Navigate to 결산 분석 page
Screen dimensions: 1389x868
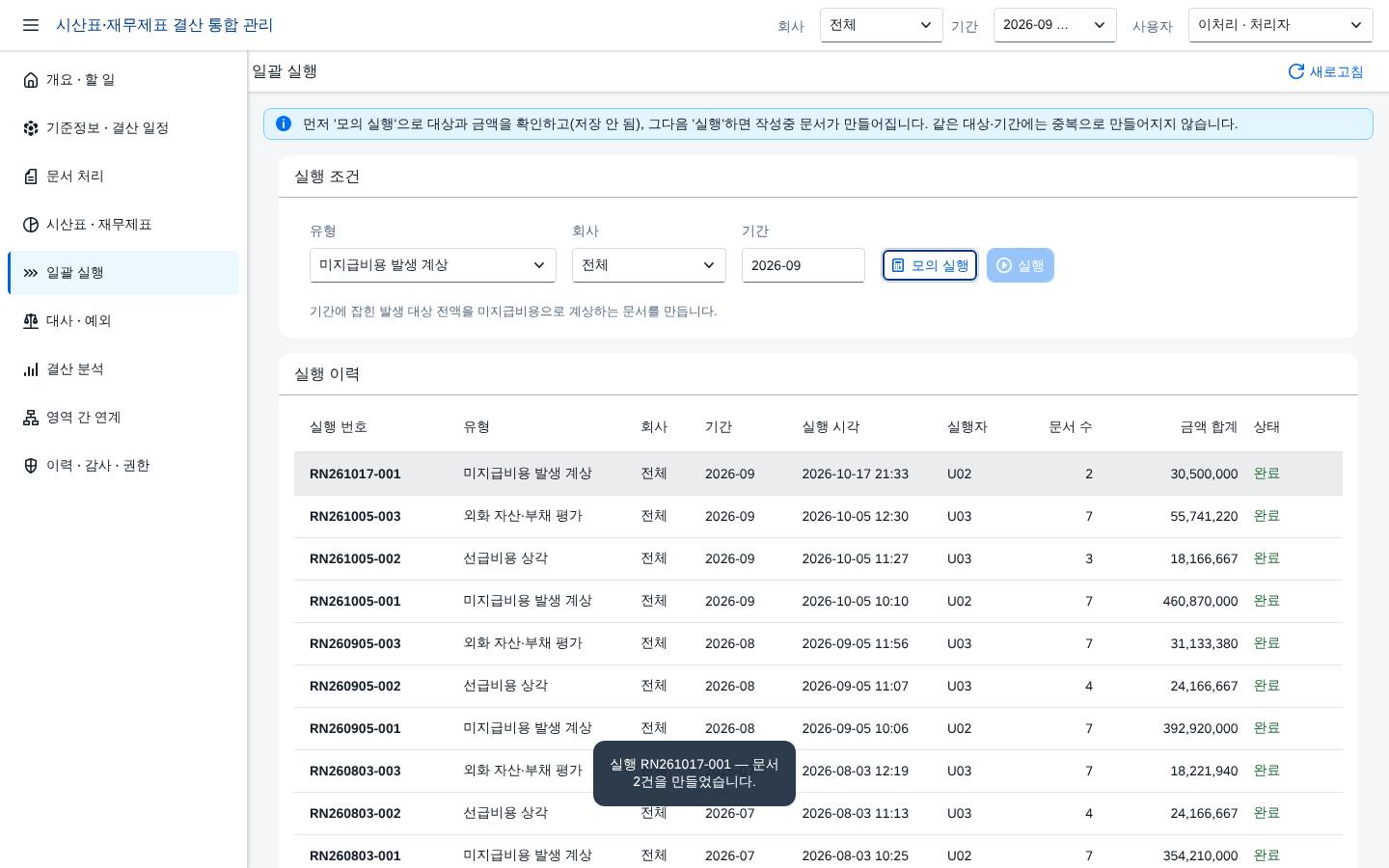click(123, 369)
